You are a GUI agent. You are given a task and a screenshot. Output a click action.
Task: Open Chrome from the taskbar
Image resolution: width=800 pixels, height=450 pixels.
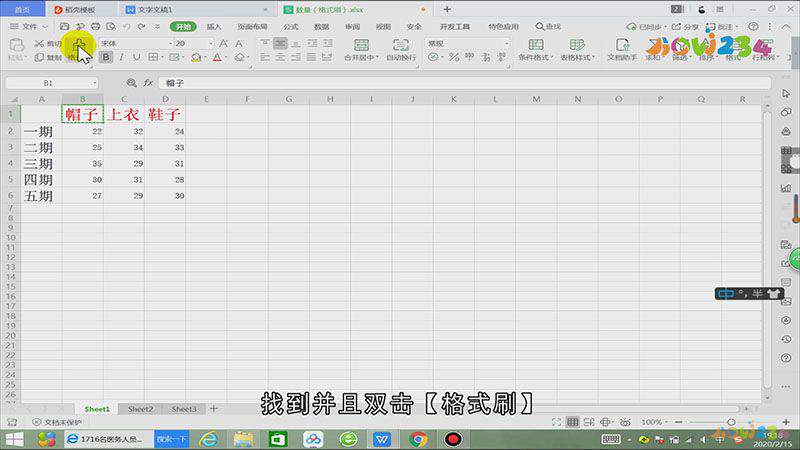[418, 439]
